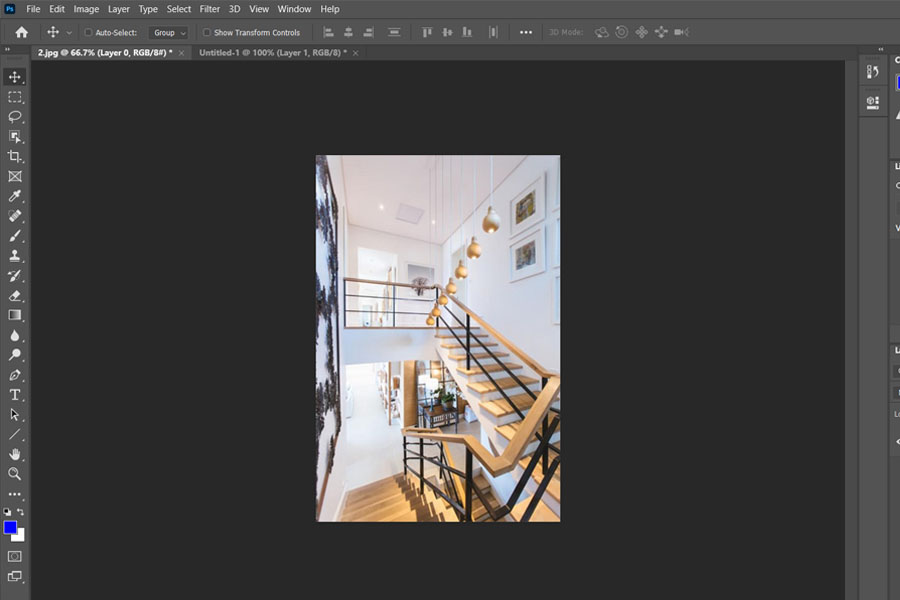Image resolution: width=900 pixels, height=600 pixels.
Task: Activate the Lasso tool
Action: pos(14,116)
